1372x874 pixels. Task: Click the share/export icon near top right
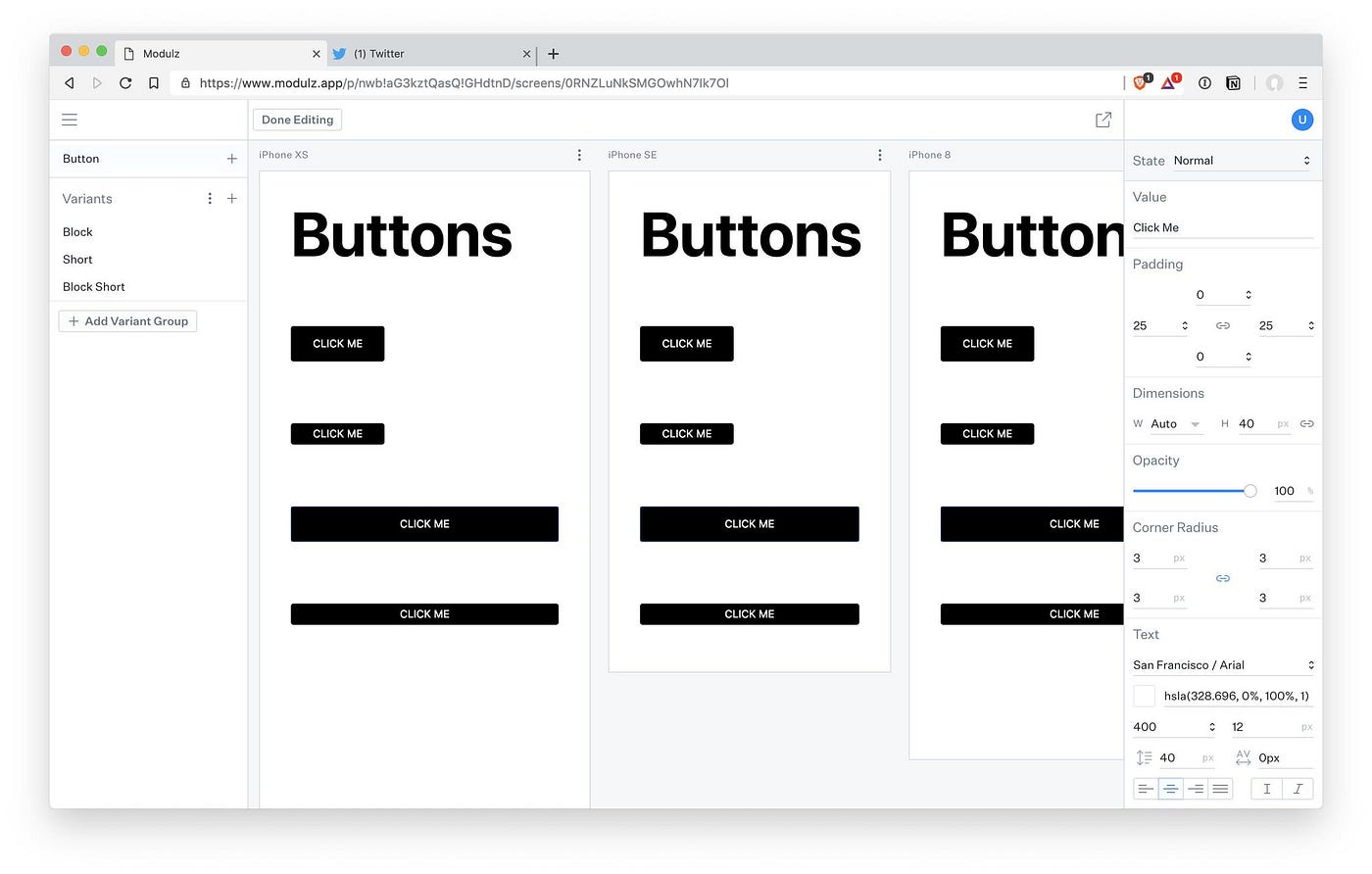click(1102, 119)
